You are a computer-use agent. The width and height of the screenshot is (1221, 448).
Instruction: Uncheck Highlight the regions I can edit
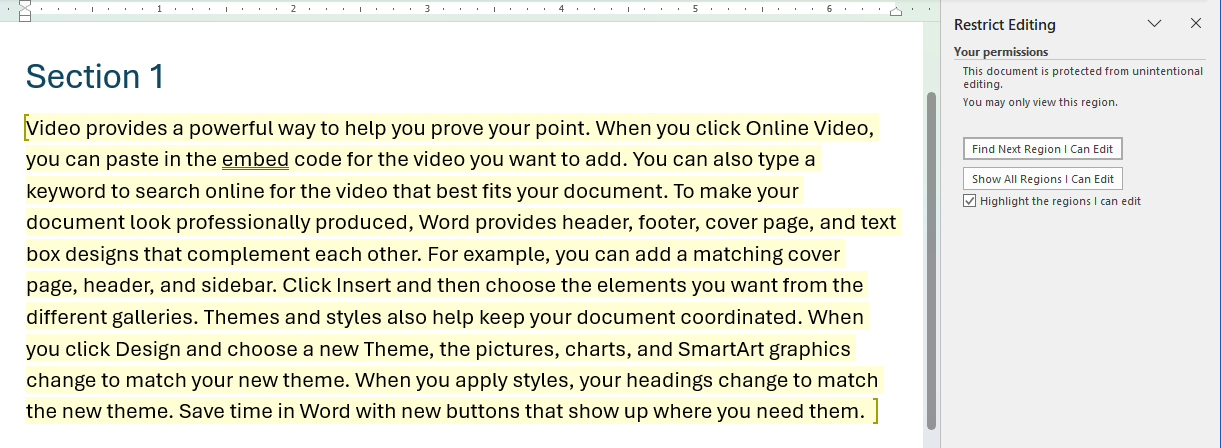click(969, 201)
